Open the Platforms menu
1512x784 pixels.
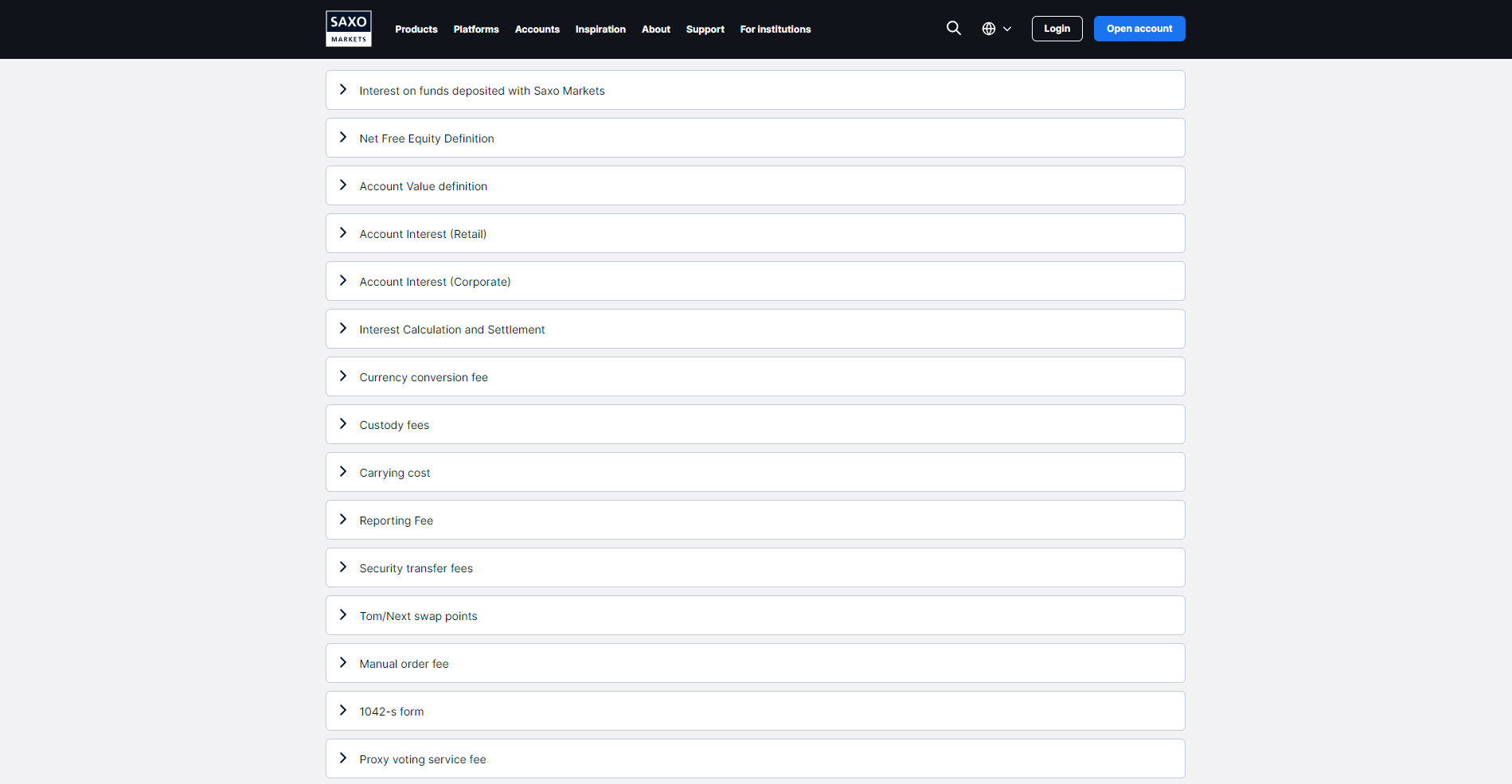tap(476, 29)
